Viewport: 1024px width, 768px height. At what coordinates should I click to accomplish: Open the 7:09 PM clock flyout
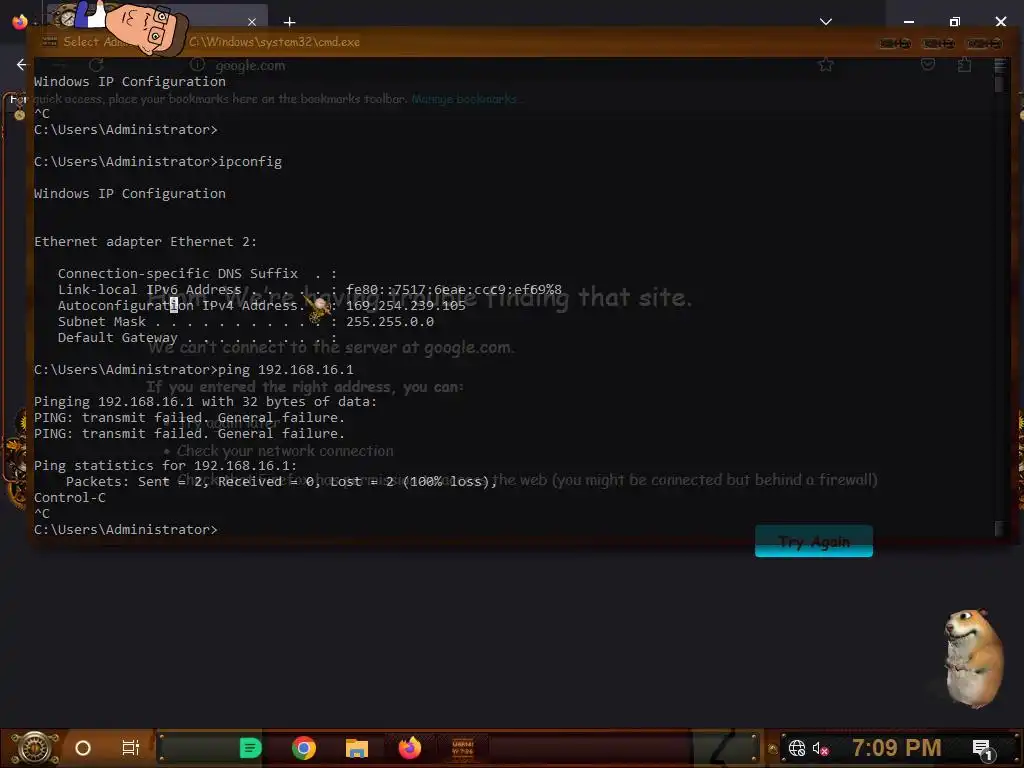click(896, 748)
